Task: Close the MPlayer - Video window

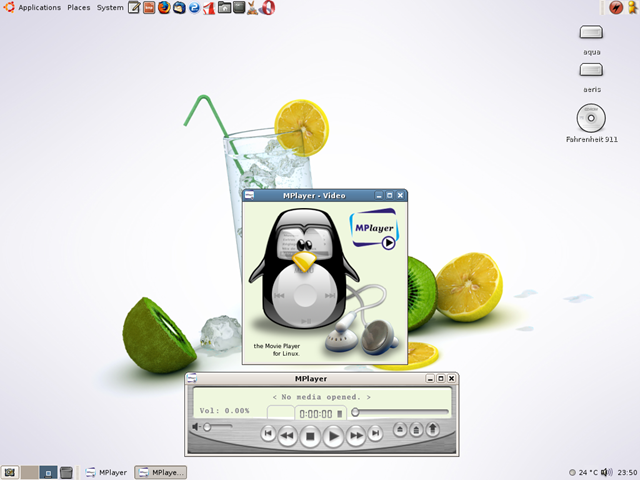Action: click(x=400, y=196)
